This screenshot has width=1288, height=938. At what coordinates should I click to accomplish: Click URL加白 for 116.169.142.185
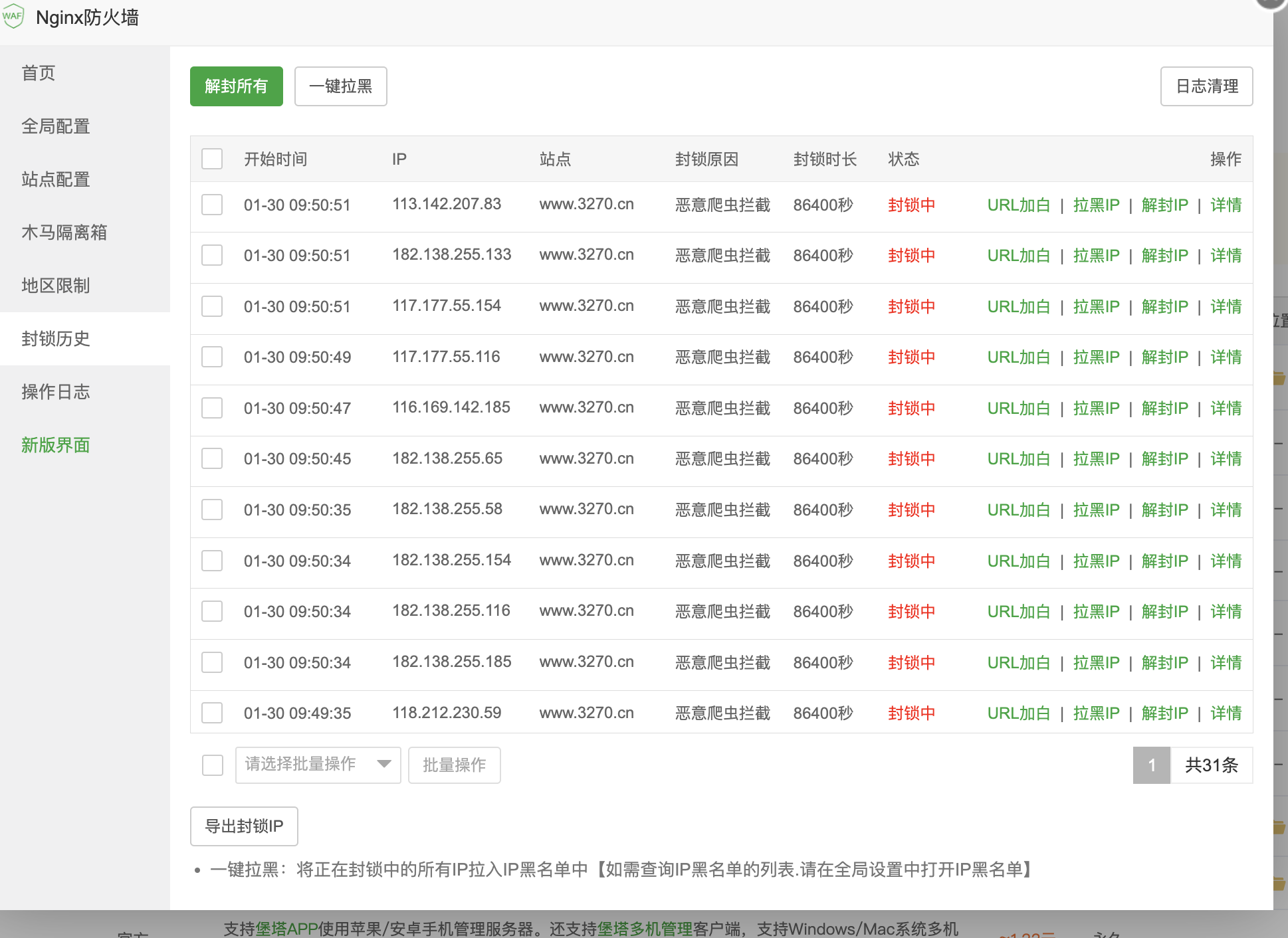pyautogui.click(x=1019, y=408)
